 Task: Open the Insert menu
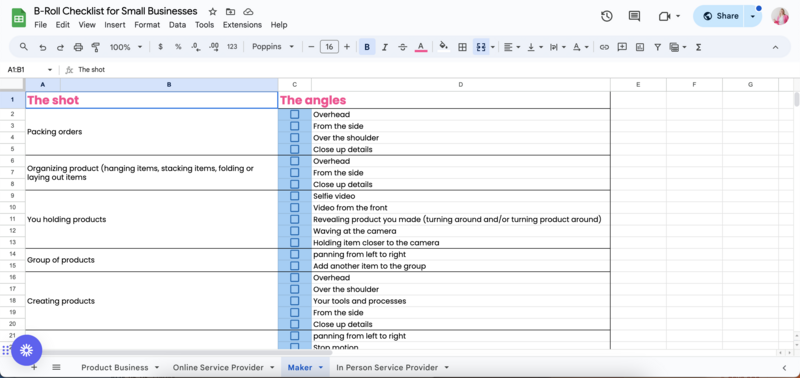coord(115,24)
